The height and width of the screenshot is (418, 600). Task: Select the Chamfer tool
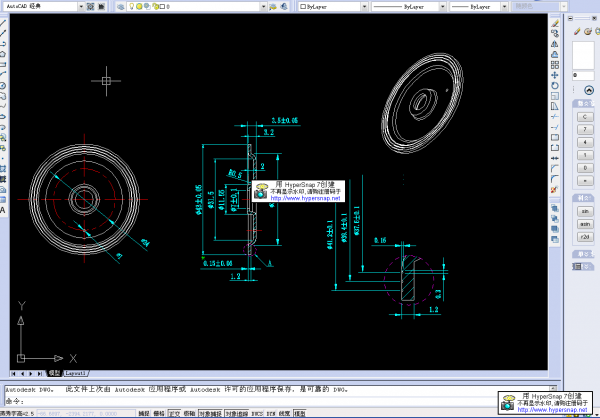coord(555,168)
